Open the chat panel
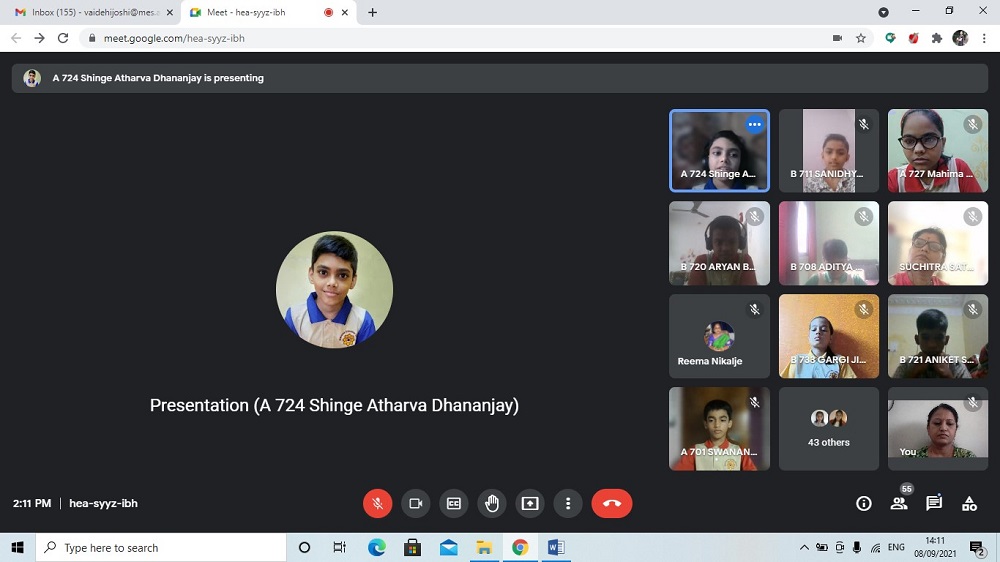1000x562 pixels. [934, 504]
